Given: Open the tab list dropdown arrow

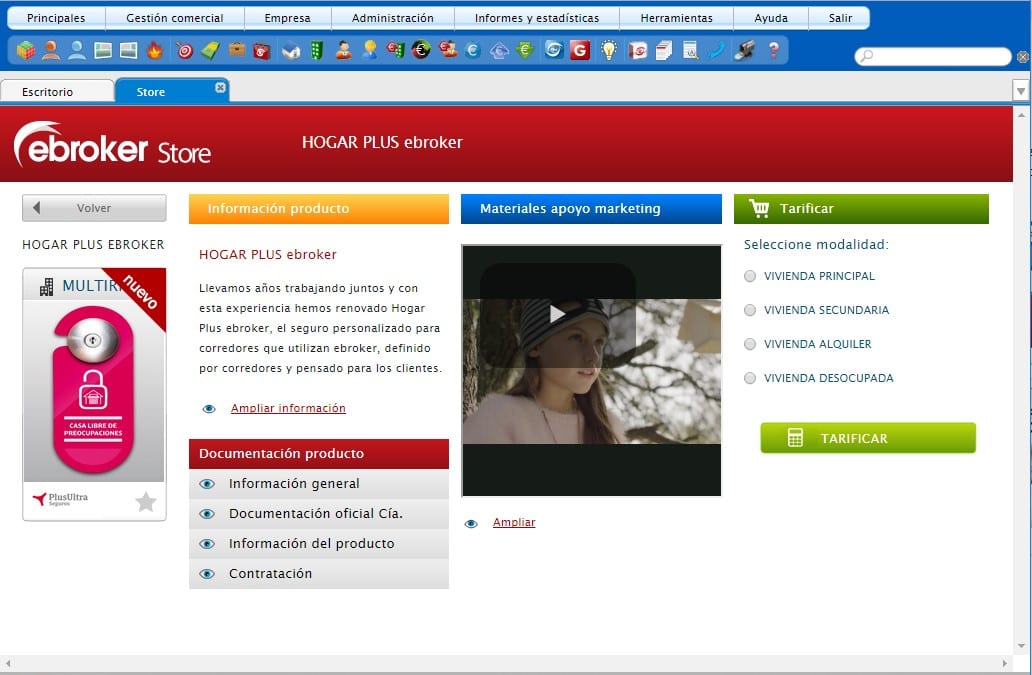Looking at the screenshot, I should pyautogui.click(x=1021, y=91).
